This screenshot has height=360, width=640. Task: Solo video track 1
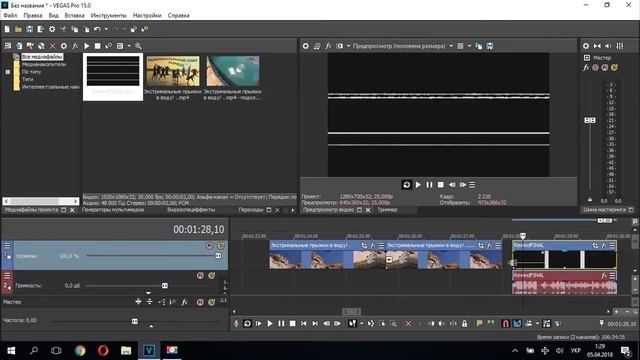coord(221,246)
